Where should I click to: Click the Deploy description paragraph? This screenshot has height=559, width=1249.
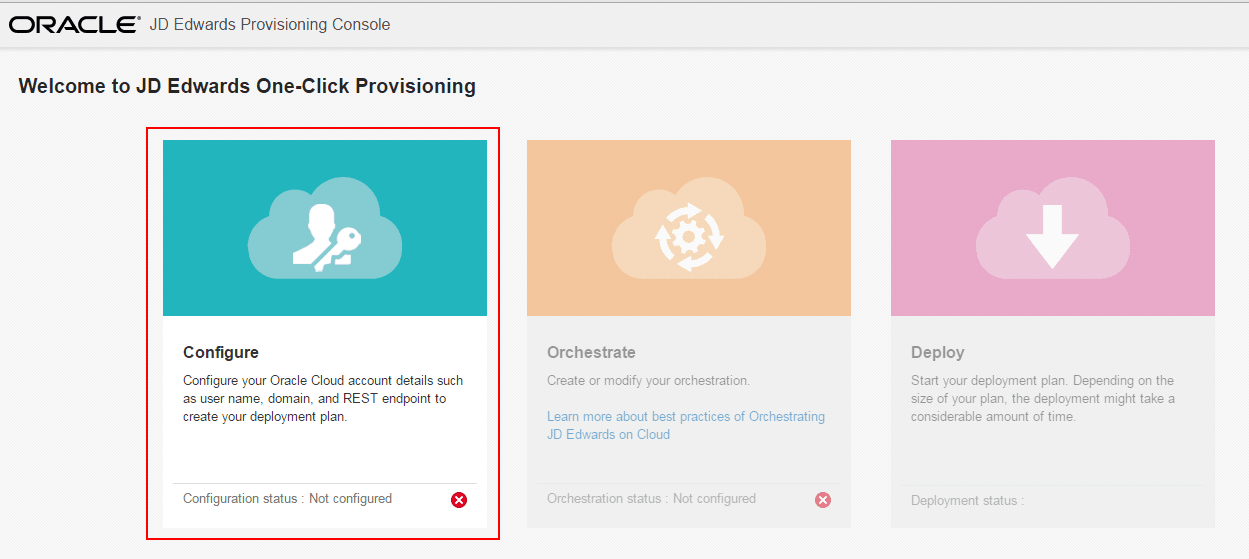click(x=1043, y=399)
